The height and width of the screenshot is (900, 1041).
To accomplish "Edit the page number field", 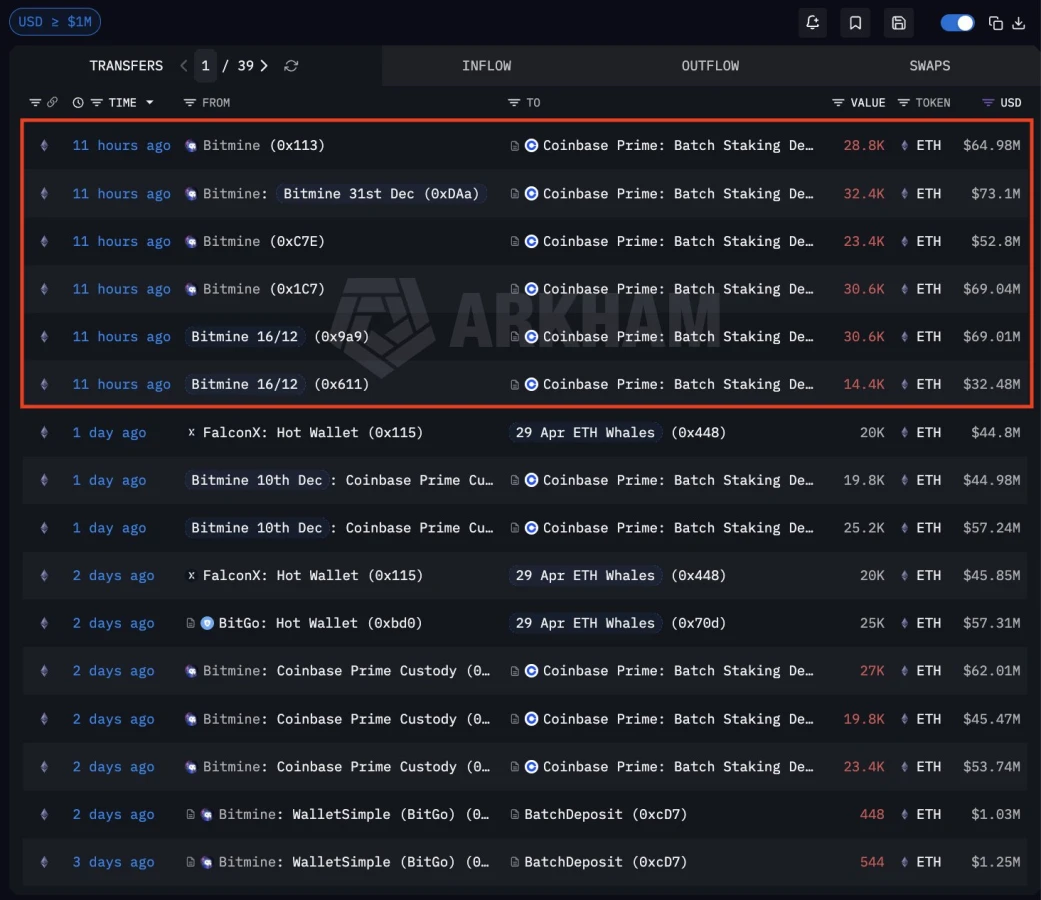I will click(205, 66).
